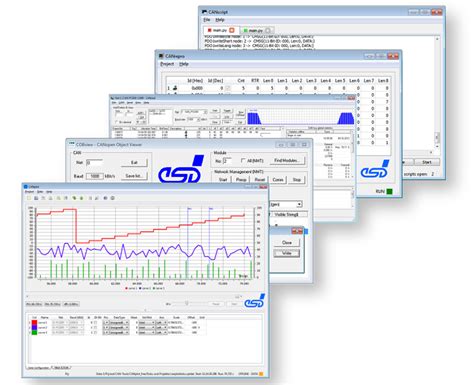Click the green color swatch of curve 3
474x385 pixels.
click(x=34, y=333)
